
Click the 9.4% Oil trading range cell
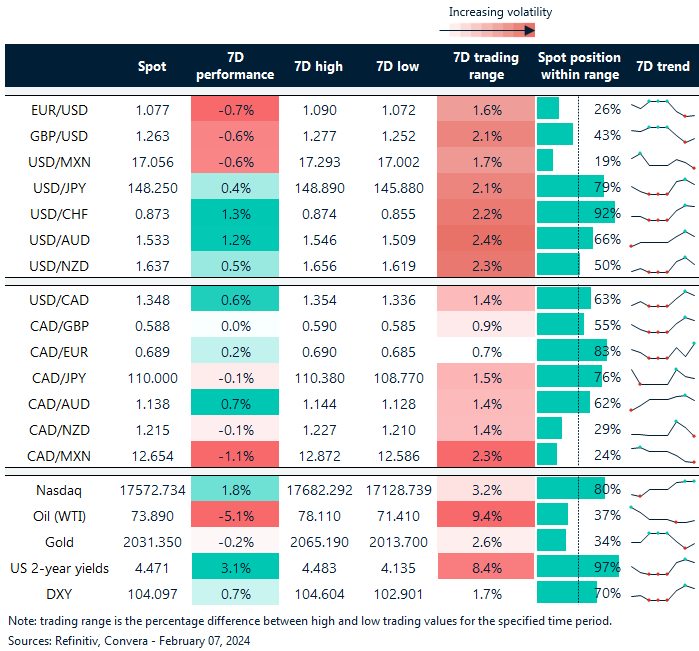(x=484, y=515)
